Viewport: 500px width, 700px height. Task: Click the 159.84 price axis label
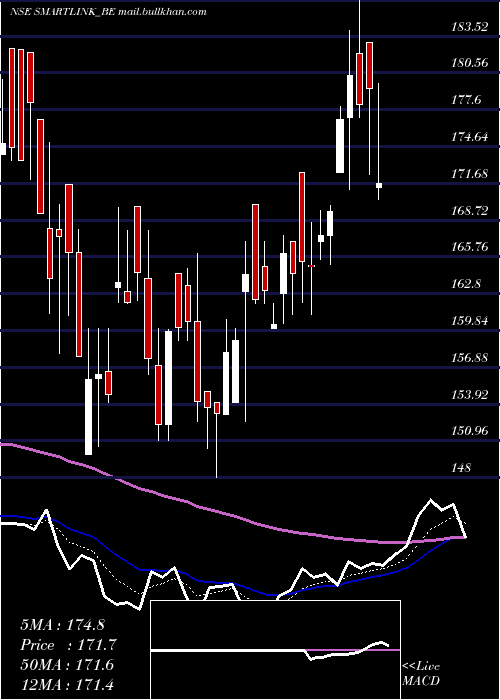[x=469, y=321]
